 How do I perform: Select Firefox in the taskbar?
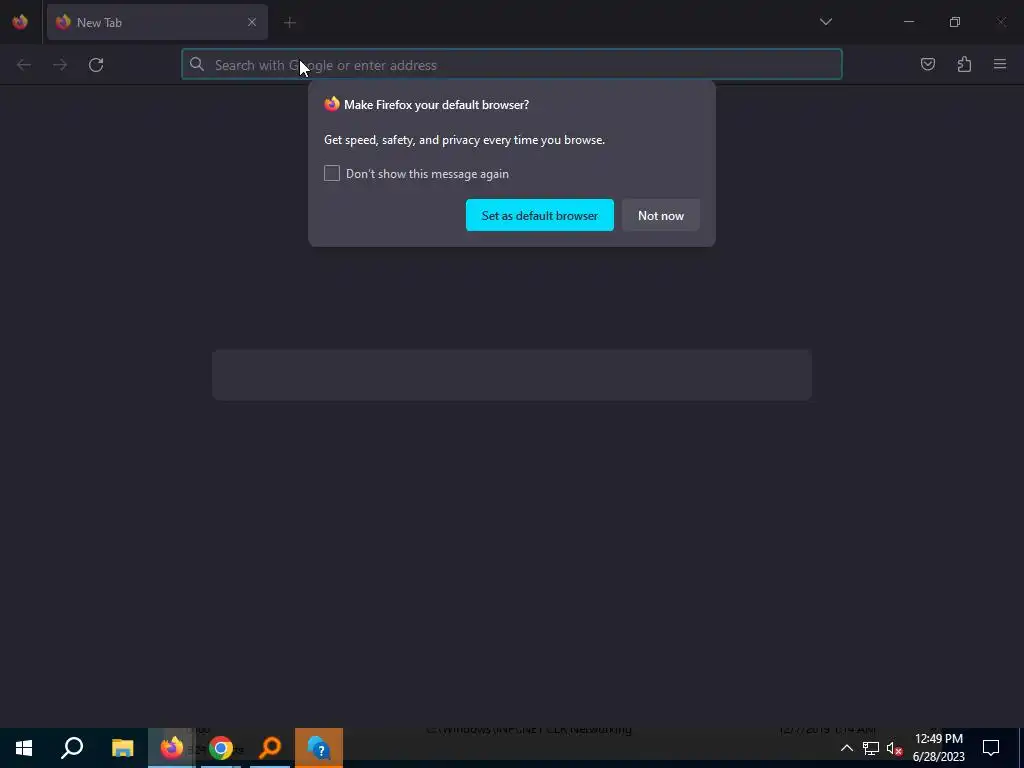(x=172, y=748)
